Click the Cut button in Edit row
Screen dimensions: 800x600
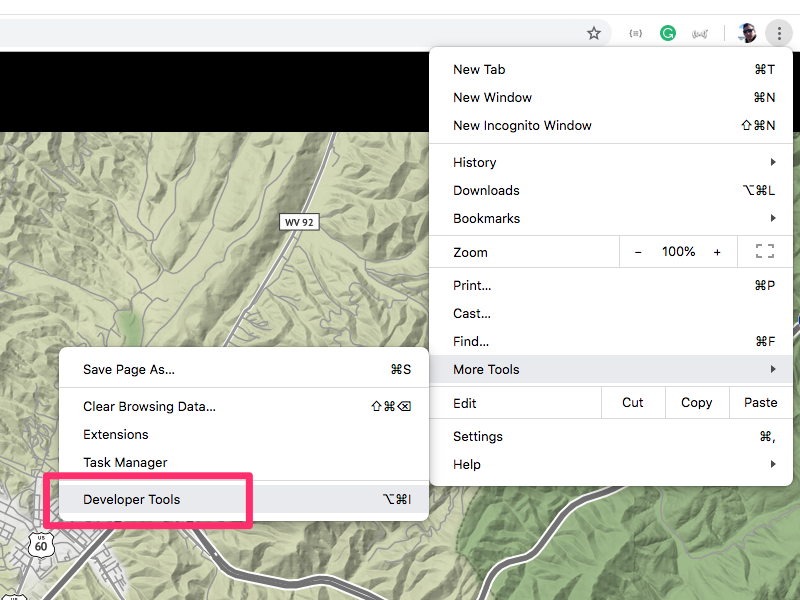(x=633, y=402)
